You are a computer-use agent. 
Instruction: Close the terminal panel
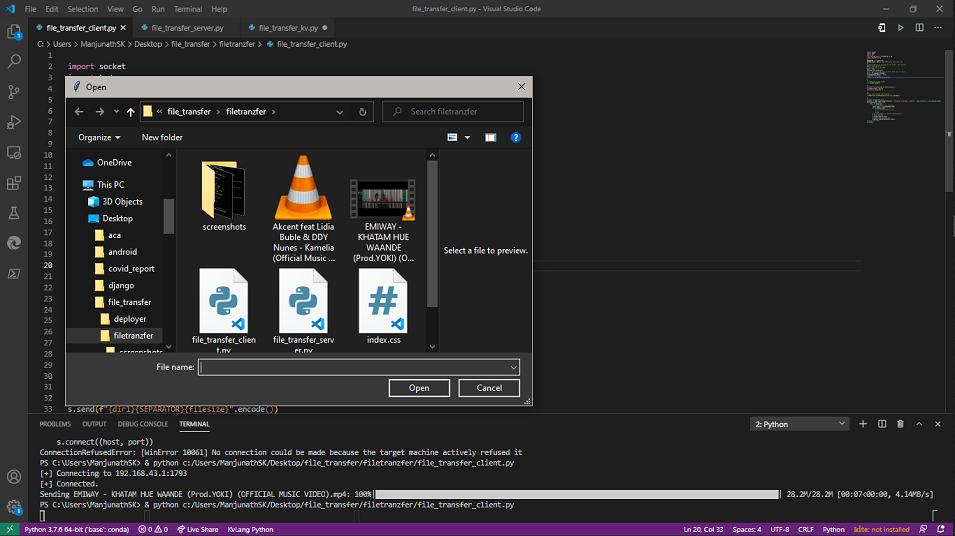[938, 424]
